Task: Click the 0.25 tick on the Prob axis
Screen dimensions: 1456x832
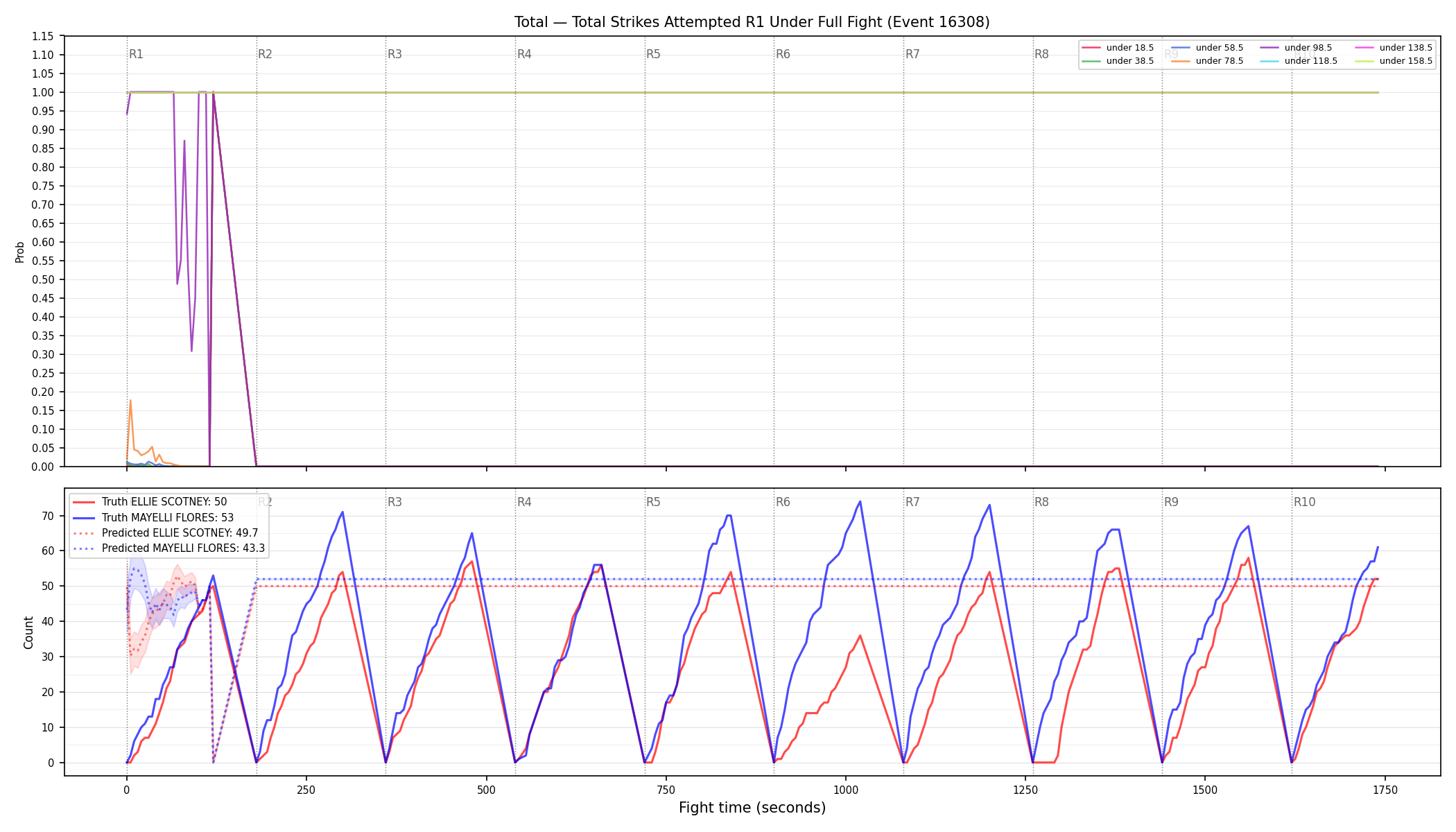Action: tap(43, 373)
